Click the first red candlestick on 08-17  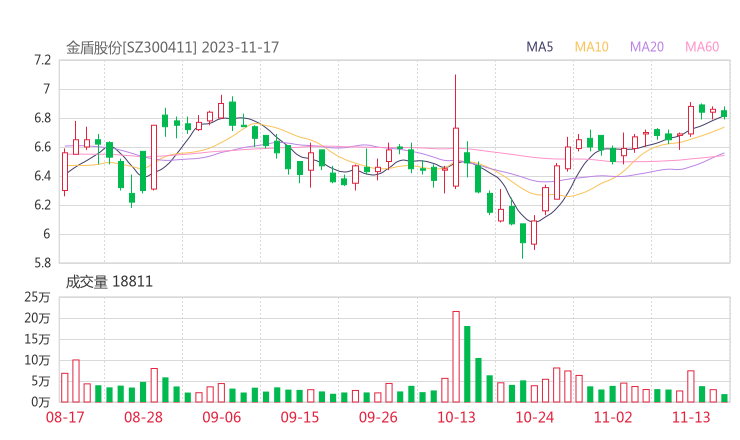click(x=65, y=171)
